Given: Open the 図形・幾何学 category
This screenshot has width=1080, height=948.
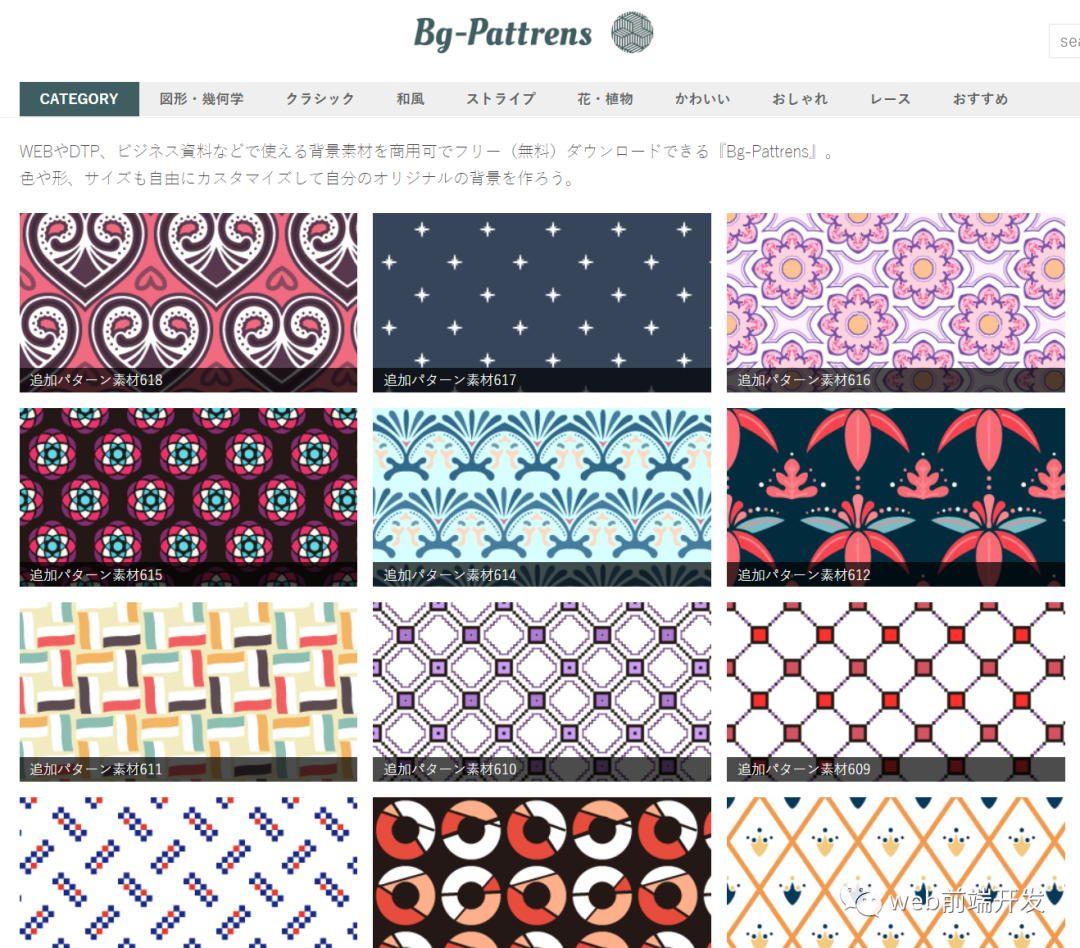Looking at the screenshot, I should point(201,99).
